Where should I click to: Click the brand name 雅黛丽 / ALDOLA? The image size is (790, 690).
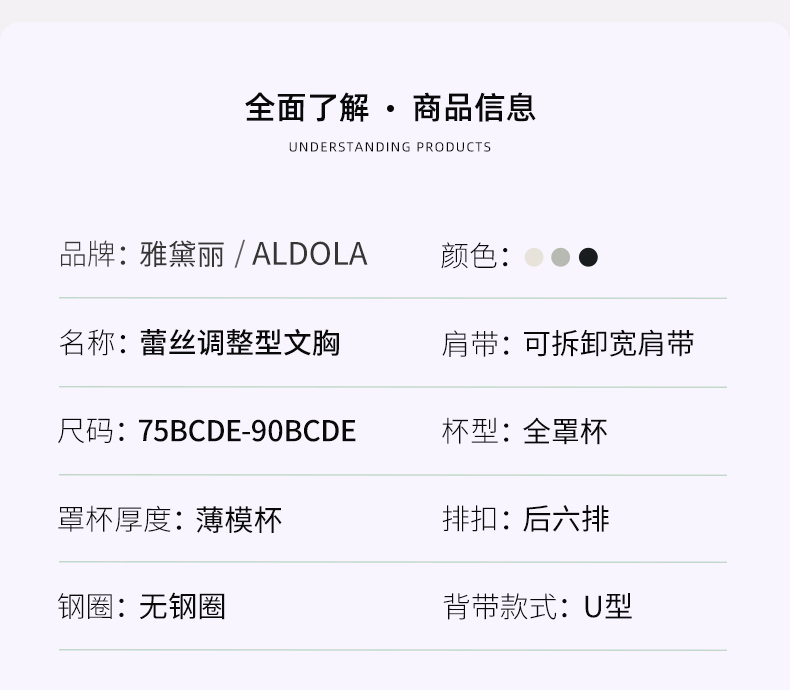(x=253, y=255)
